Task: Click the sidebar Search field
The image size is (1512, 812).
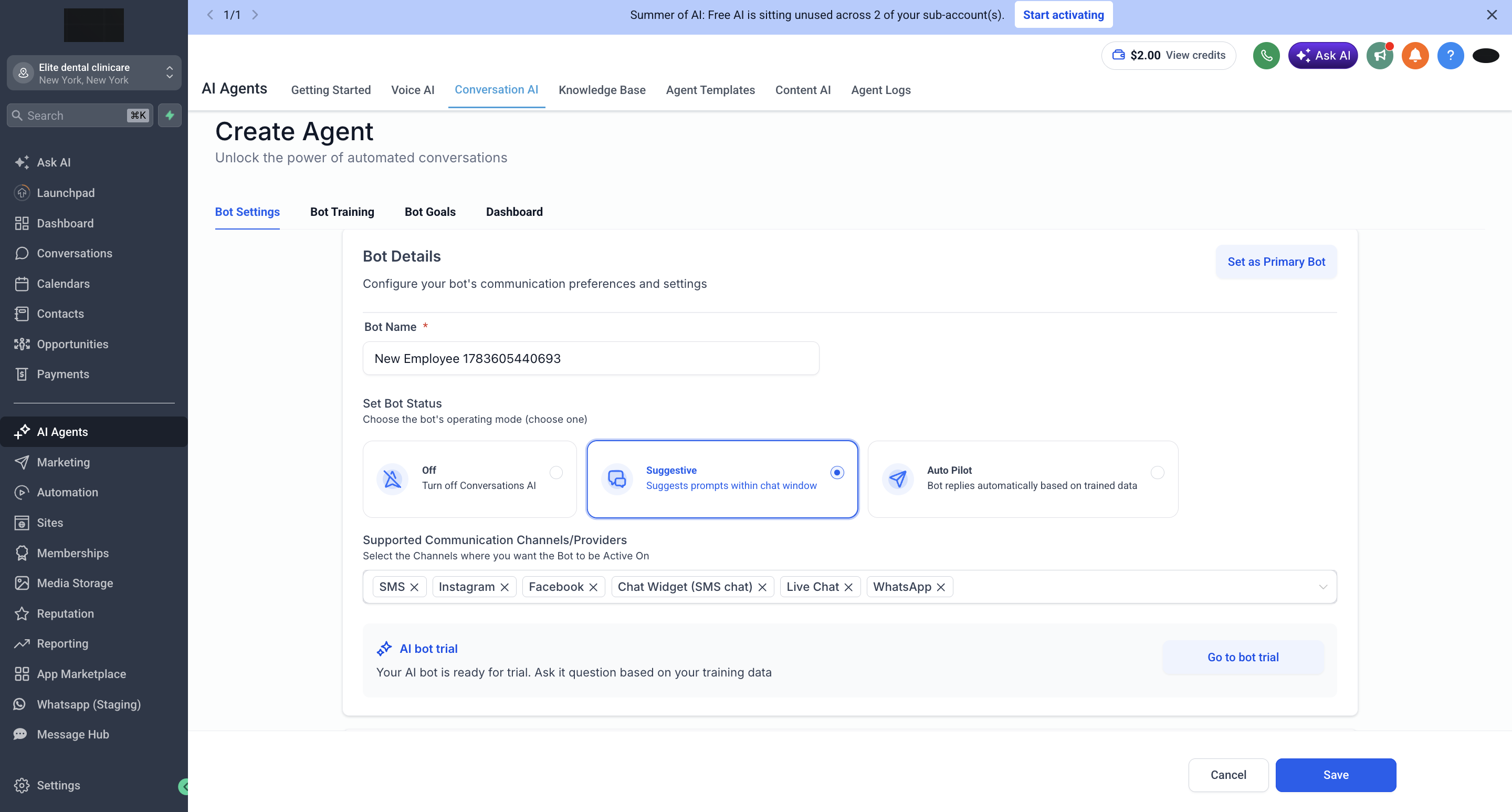Action: [80, 115]
